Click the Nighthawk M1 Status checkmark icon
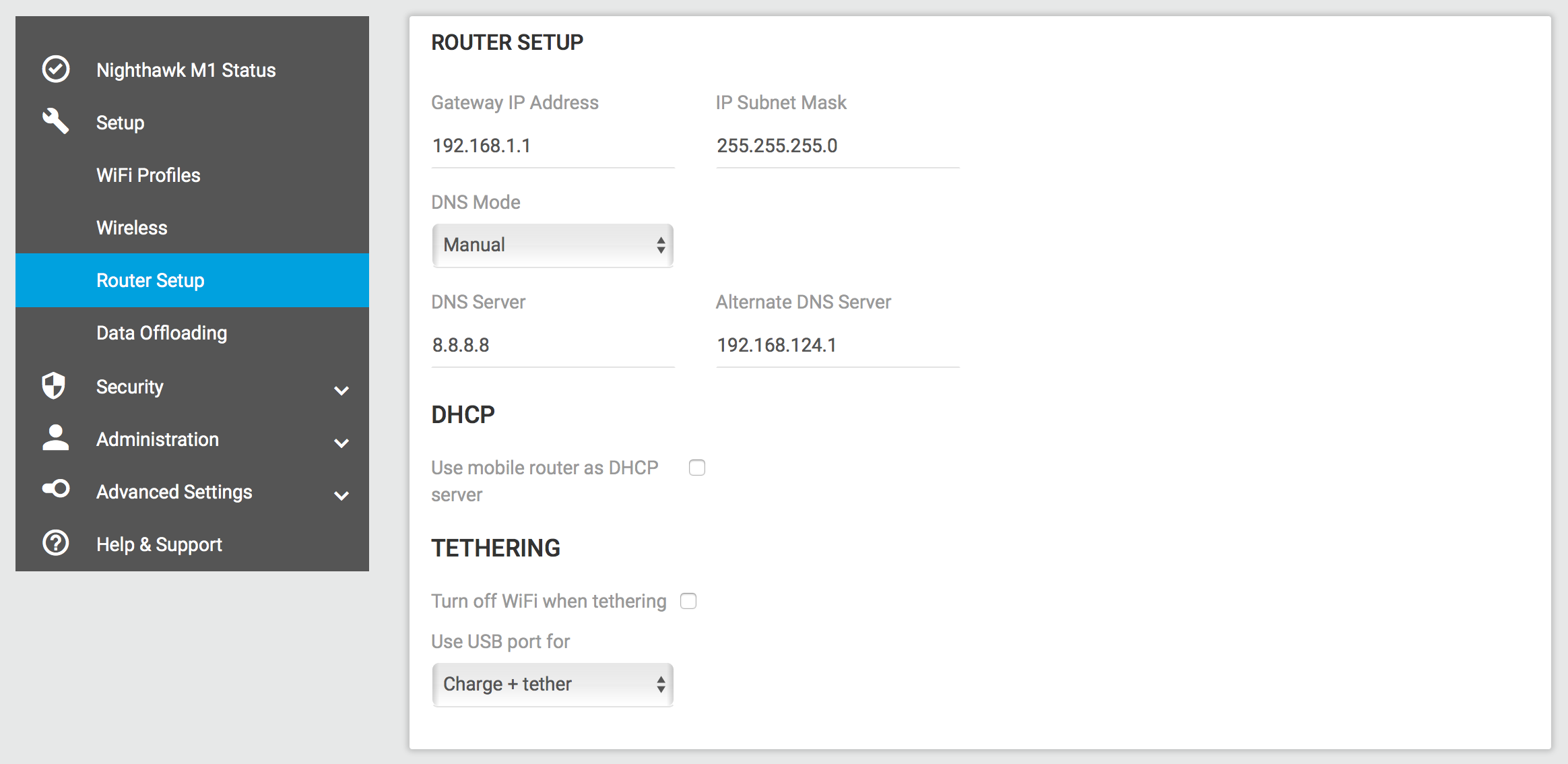The height and width of the screenshot is (764, 1568). click(55, 68)
